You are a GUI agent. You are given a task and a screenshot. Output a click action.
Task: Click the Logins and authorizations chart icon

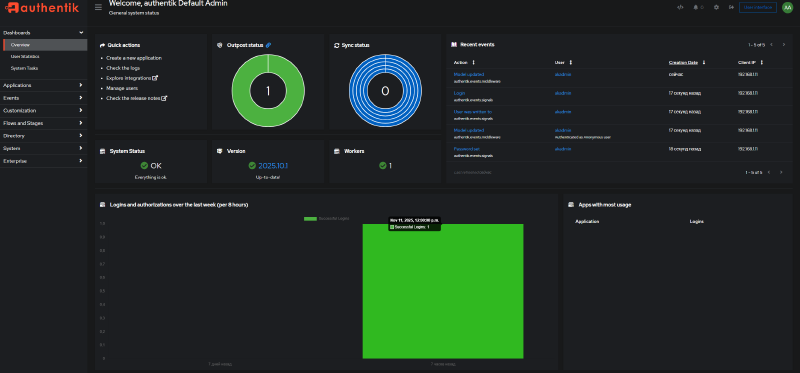103,205
